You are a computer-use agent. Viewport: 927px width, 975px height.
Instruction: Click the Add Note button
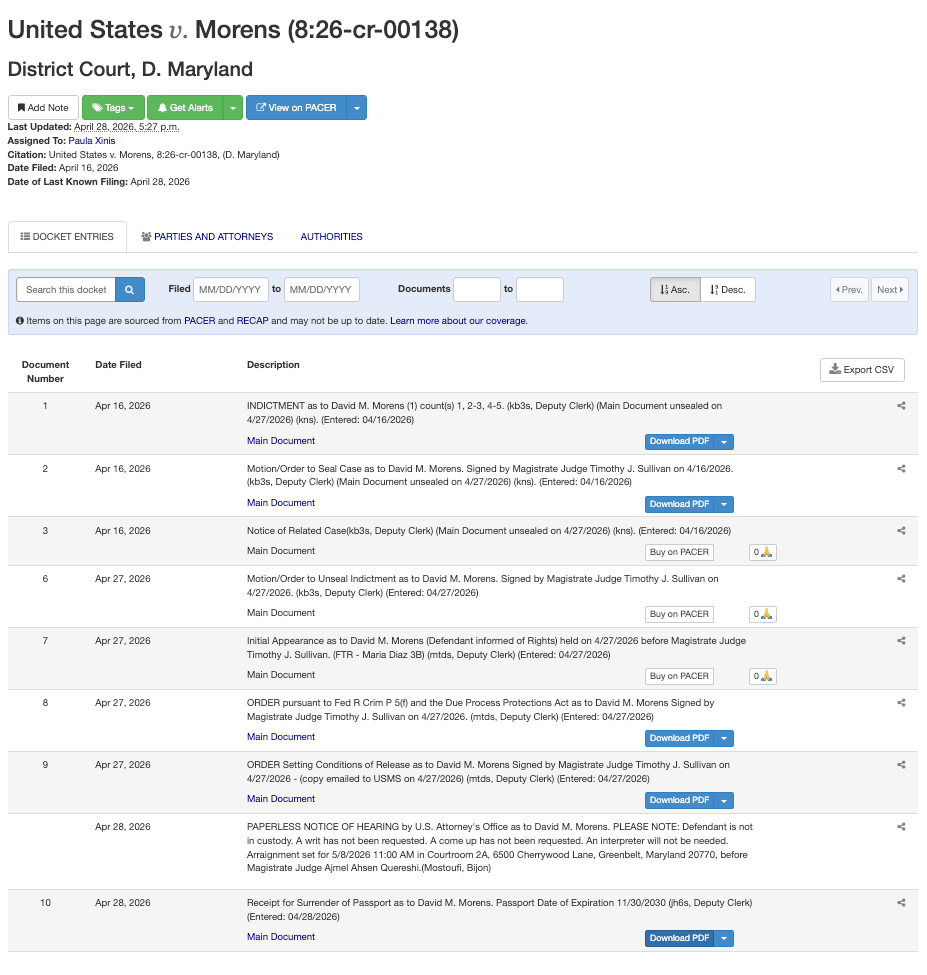43,108
